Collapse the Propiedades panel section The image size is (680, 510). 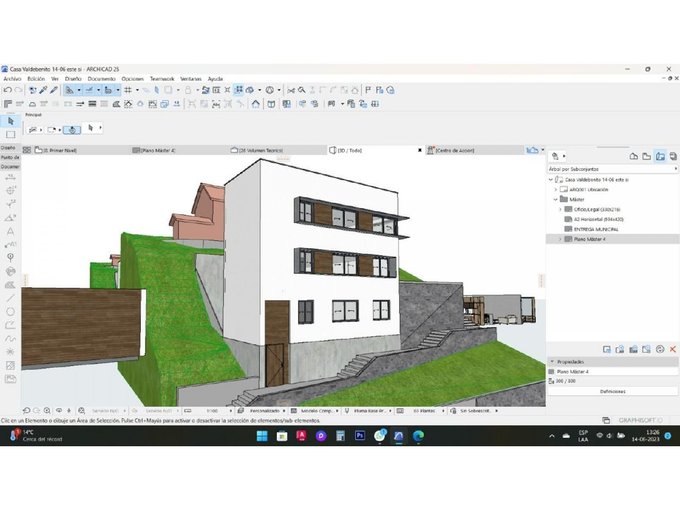coord(553,361)
